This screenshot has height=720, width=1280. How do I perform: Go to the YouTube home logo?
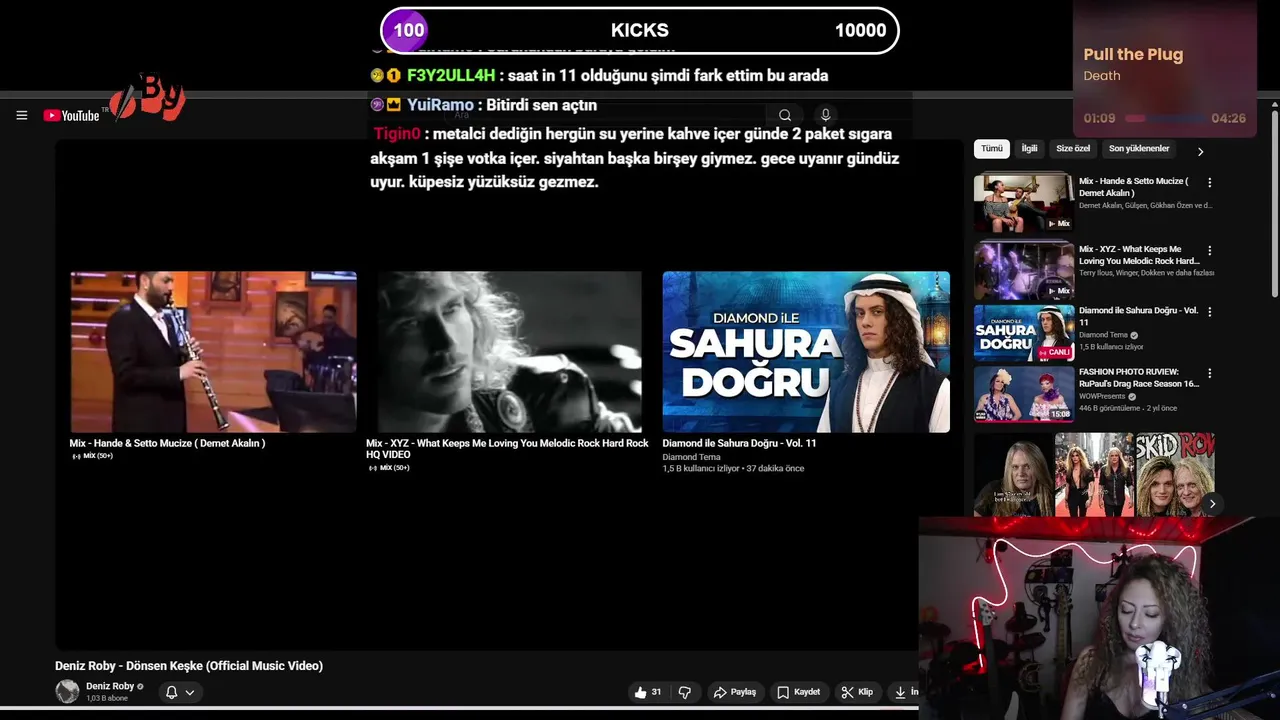[72, 116]
